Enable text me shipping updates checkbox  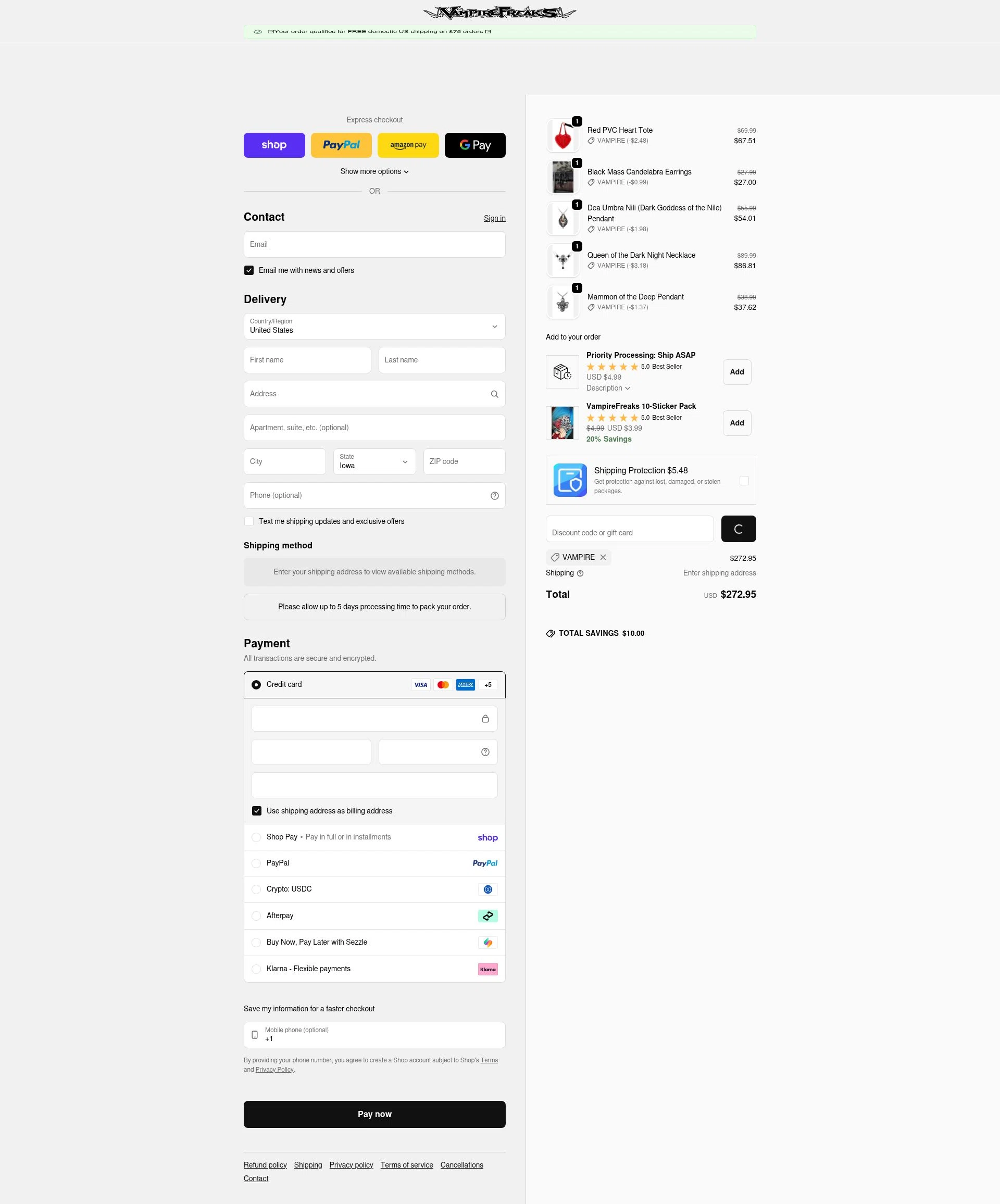[x=249, y=522]
